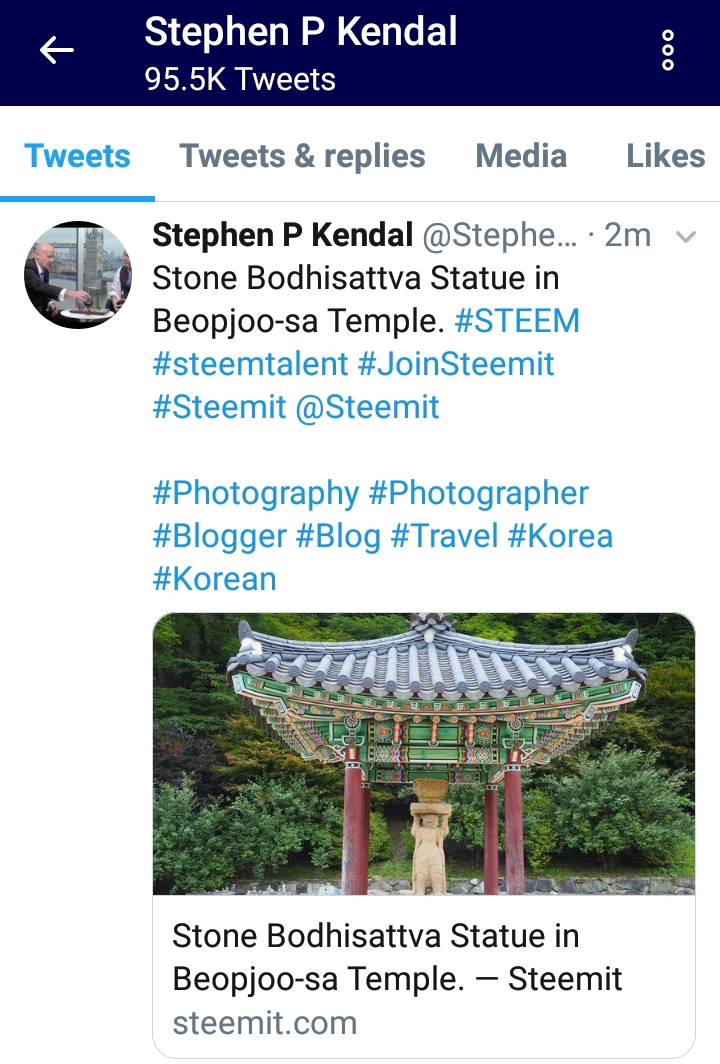The height and width of the screenshot is (1064, 720).
Task: Tap the #Travel hashtag
Action: click(444, 536)
